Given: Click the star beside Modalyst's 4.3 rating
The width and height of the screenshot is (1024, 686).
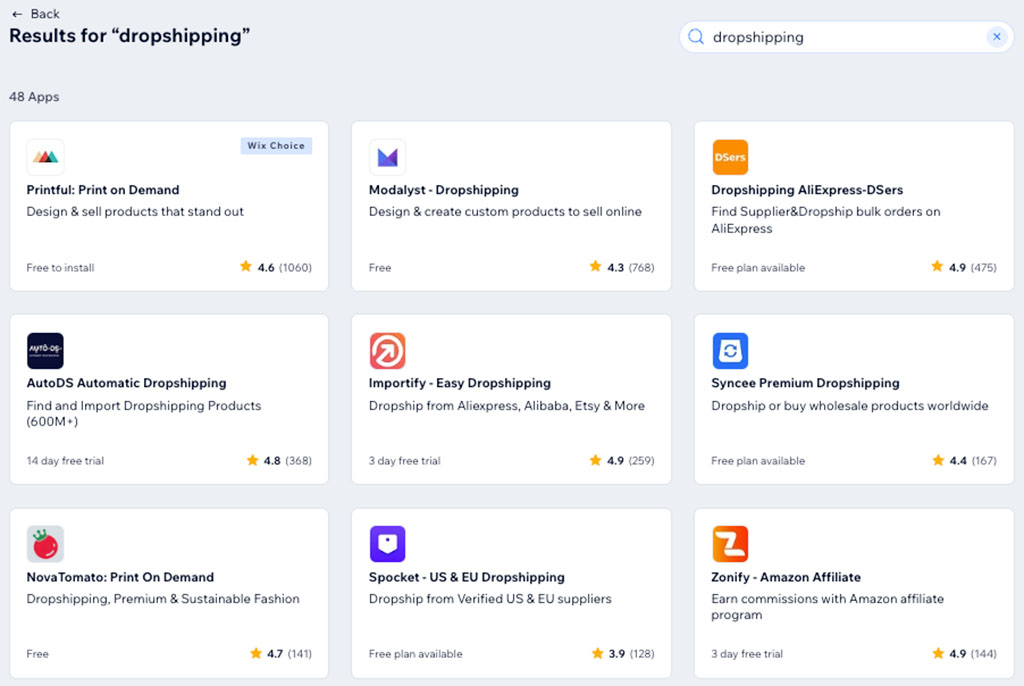Looking at the screenshot, I should click(x=596, y=266).
